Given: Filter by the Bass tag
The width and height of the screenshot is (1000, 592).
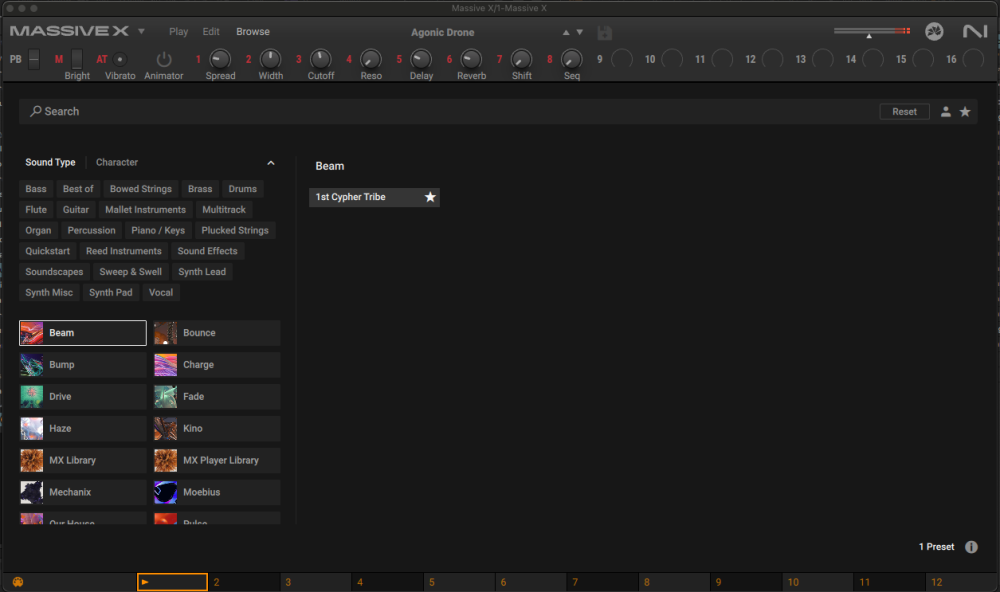Looking at the screenshot, I should (36, 189).
